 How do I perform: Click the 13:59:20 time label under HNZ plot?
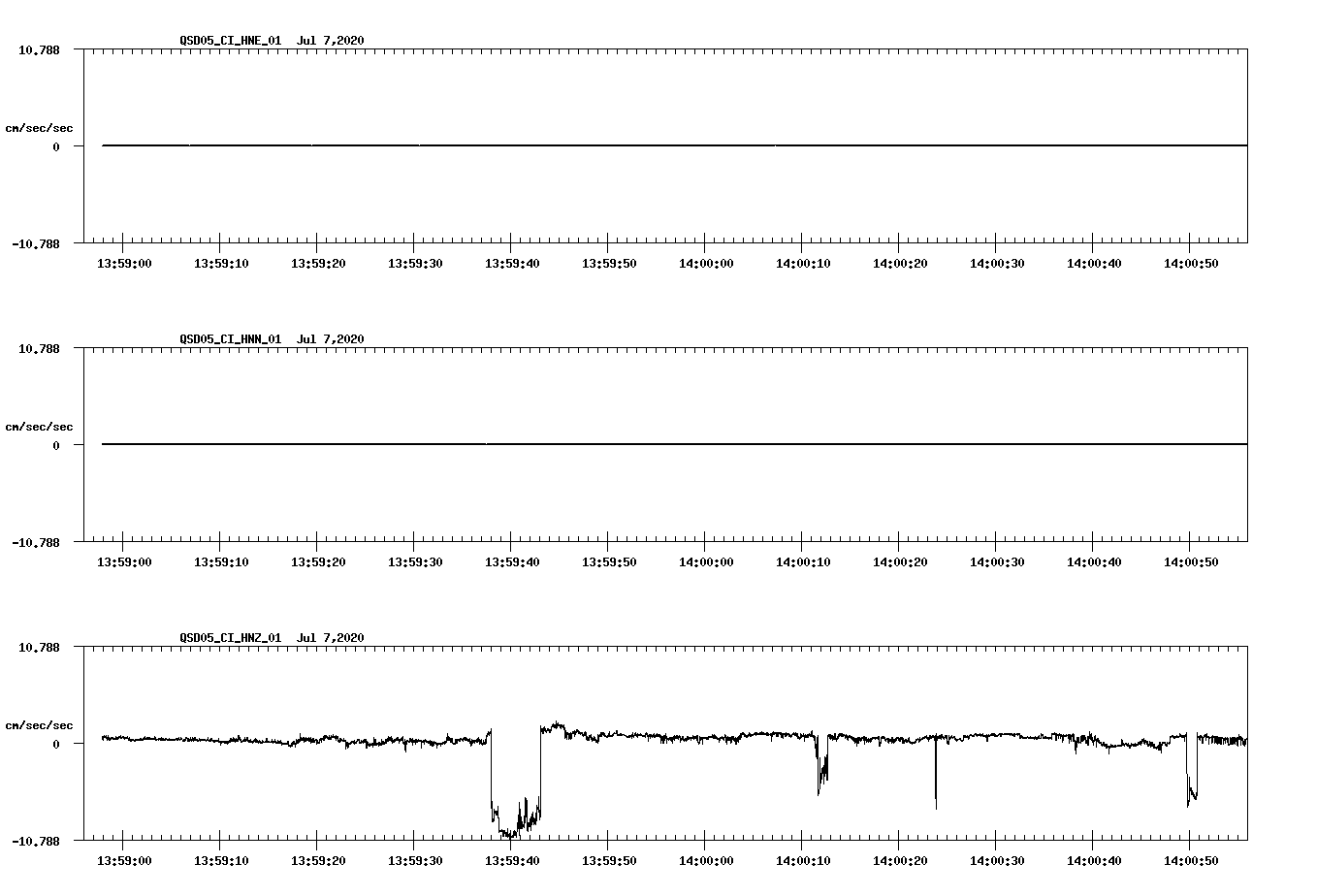click(x=318, y=861)
